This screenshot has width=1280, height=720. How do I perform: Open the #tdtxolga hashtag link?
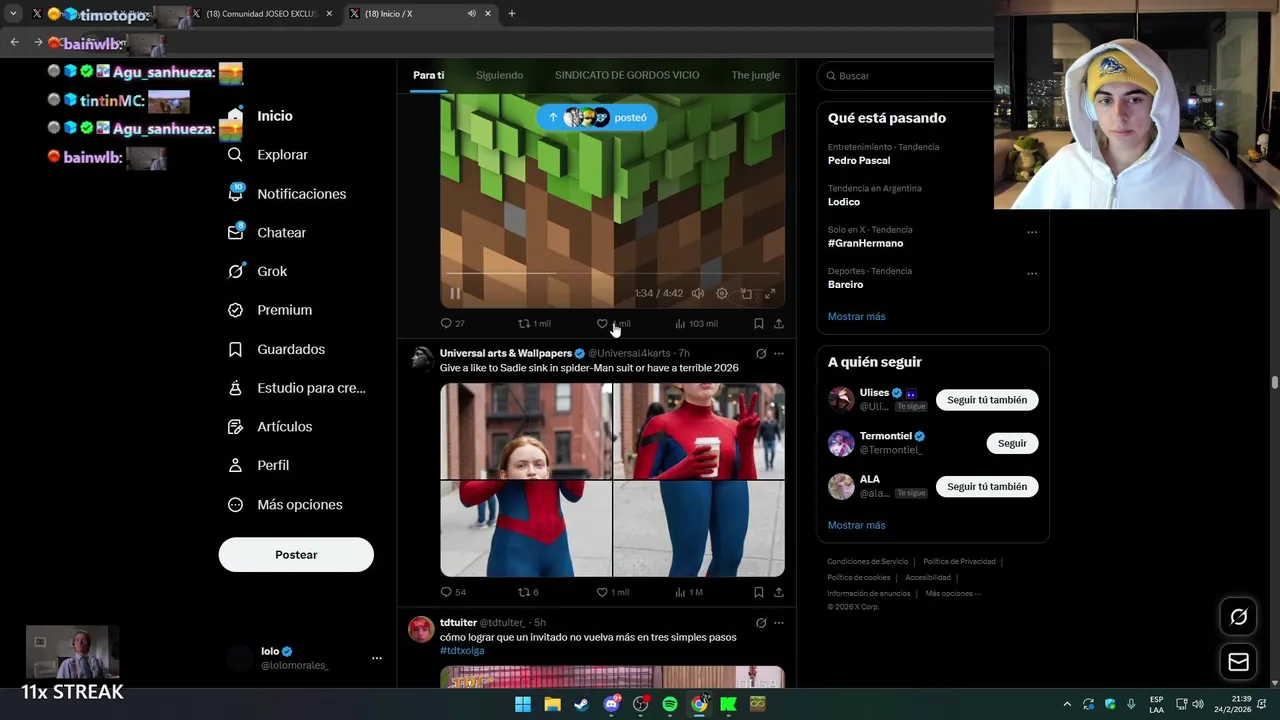(462, 651)
